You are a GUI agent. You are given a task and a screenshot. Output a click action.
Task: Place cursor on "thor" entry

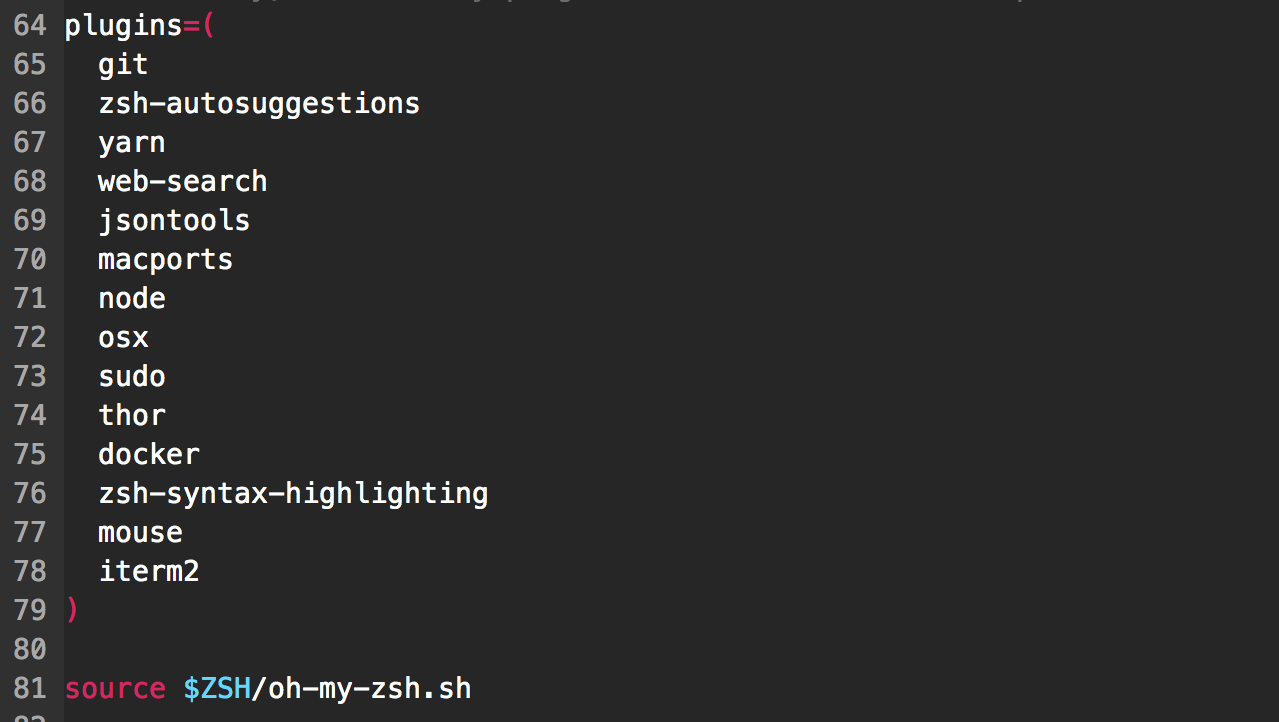pyautogui.click(x=131, y=416)
